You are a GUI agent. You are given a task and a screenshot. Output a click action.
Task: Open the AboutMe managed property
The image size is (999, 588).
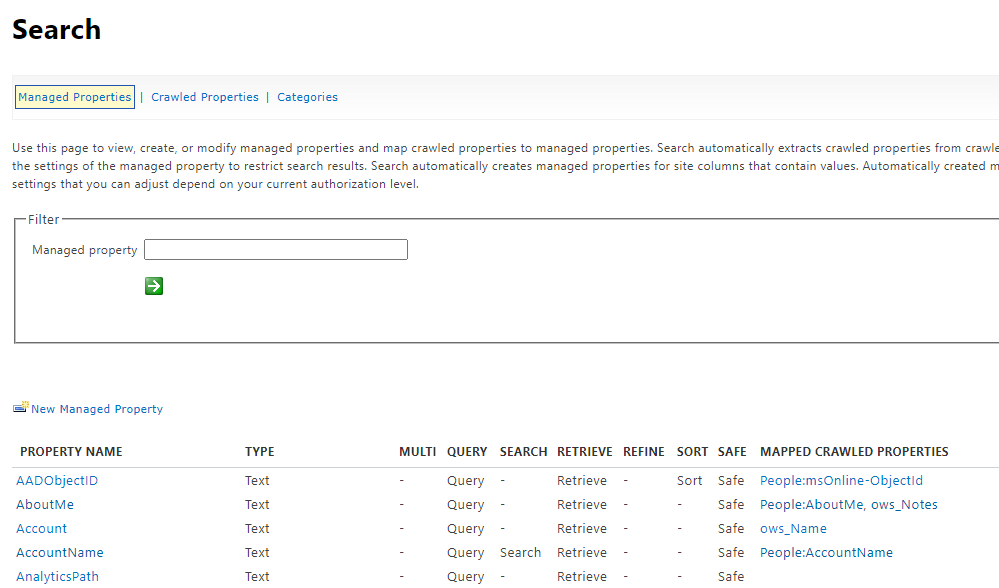pyautogui.click(x=44, y=504)
